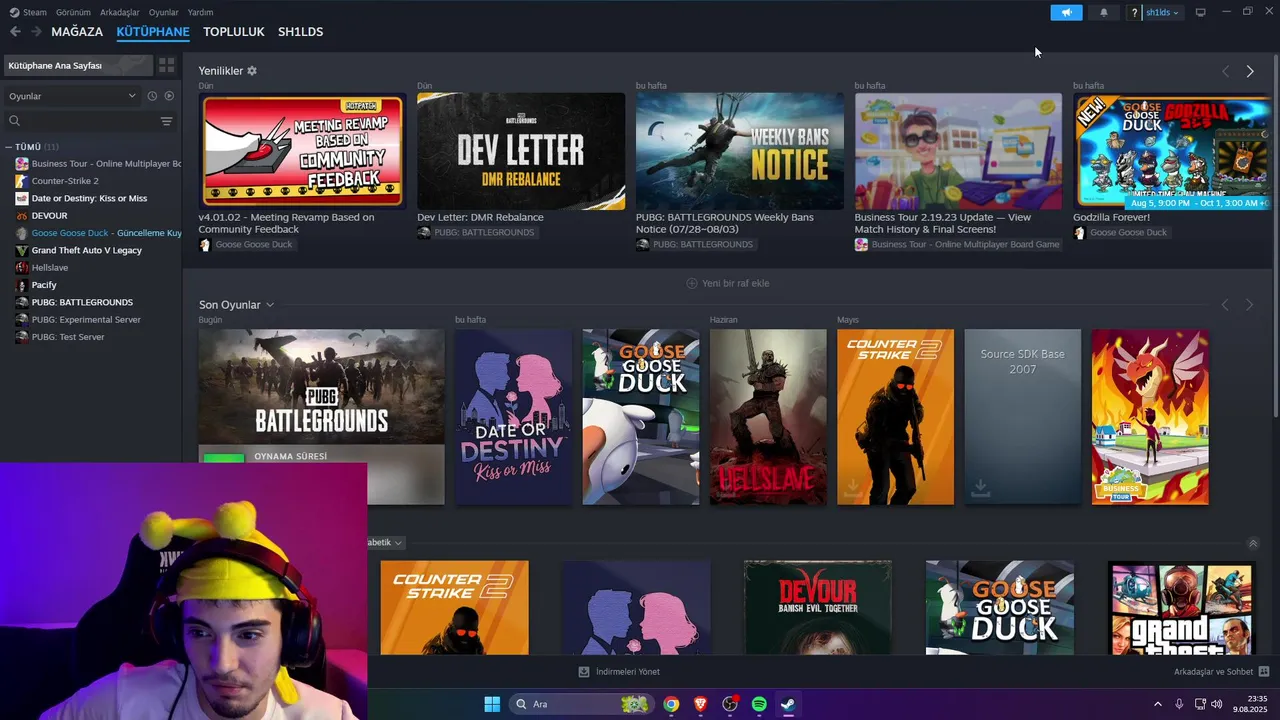Select Pacify in game list
This screenshot has height=720, width=1280.
click(44, 285)
